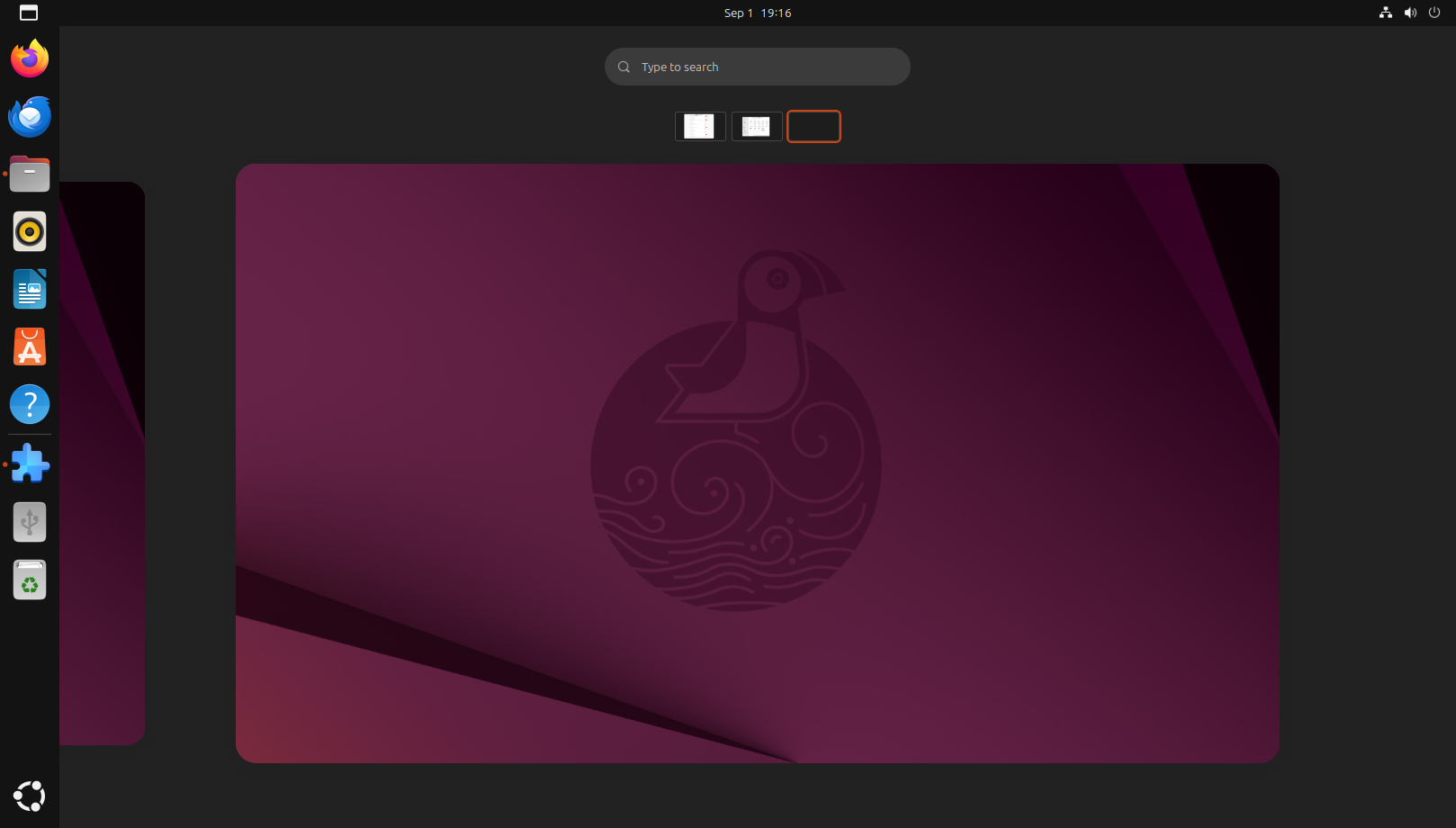The height and width of the screenshot is (828, 1456).
Task: Launch Thunderbird Mail from the dock
Action: (x=30, y=116)
